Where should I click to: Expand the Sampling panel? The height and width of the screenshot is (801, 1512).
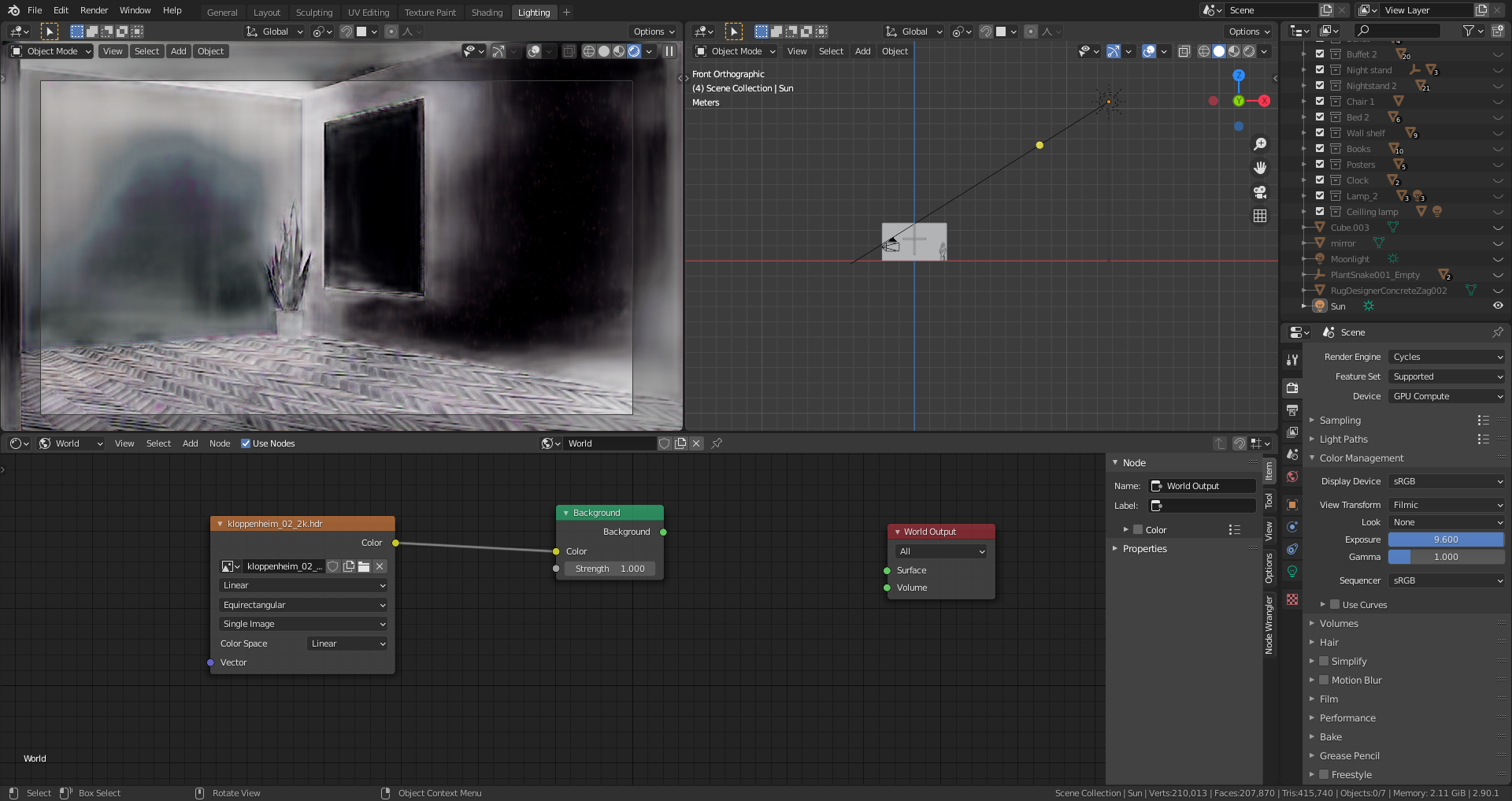tap(1340, 421)
